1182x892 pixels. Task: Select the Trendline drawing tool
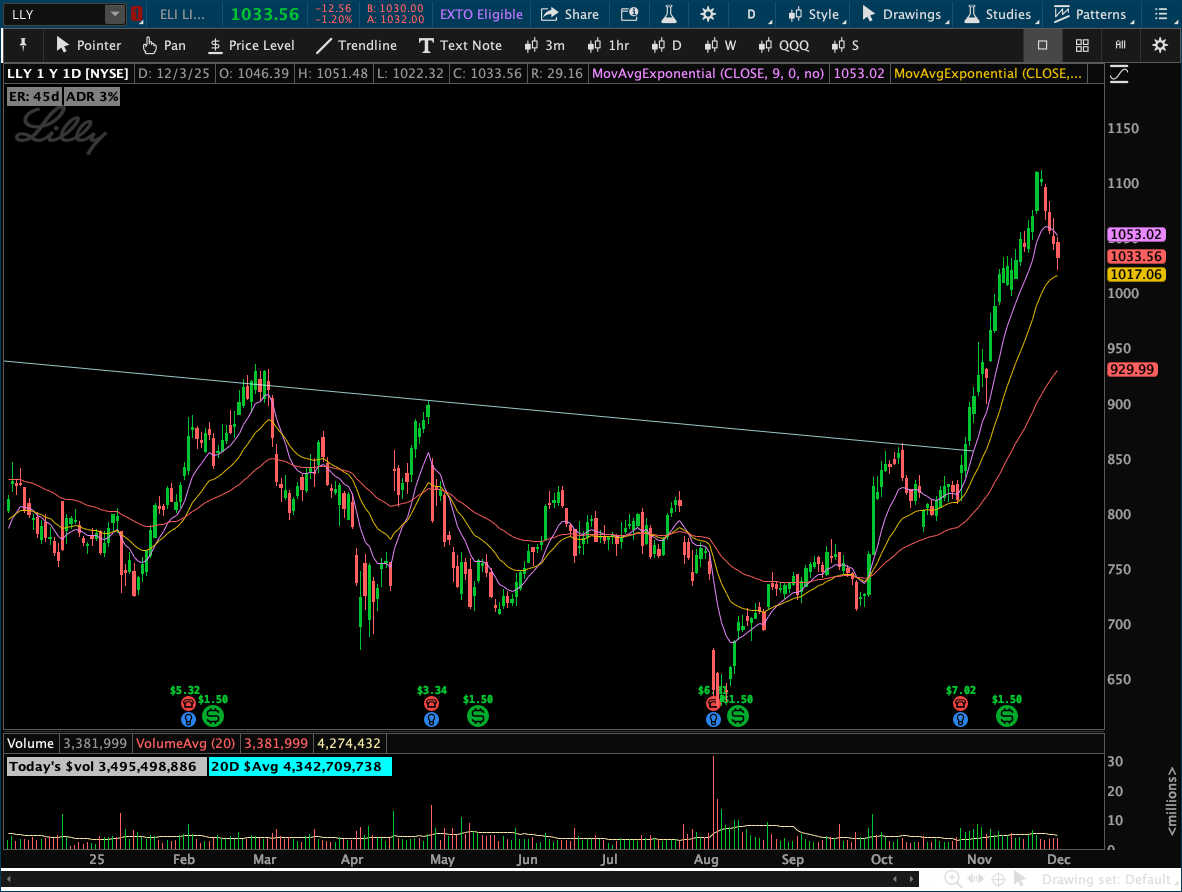point(356,45)
